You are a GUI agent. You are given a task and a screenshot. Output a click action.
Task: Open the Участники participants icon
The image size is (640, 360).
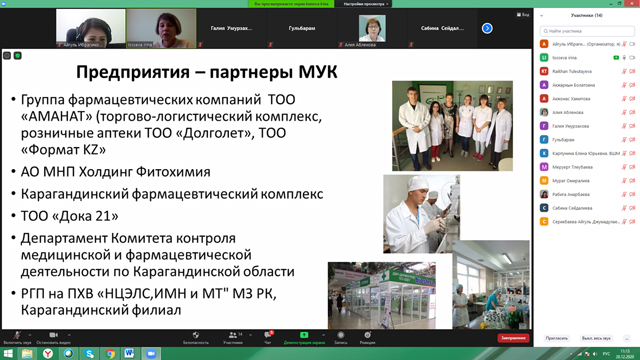(233, 335)
